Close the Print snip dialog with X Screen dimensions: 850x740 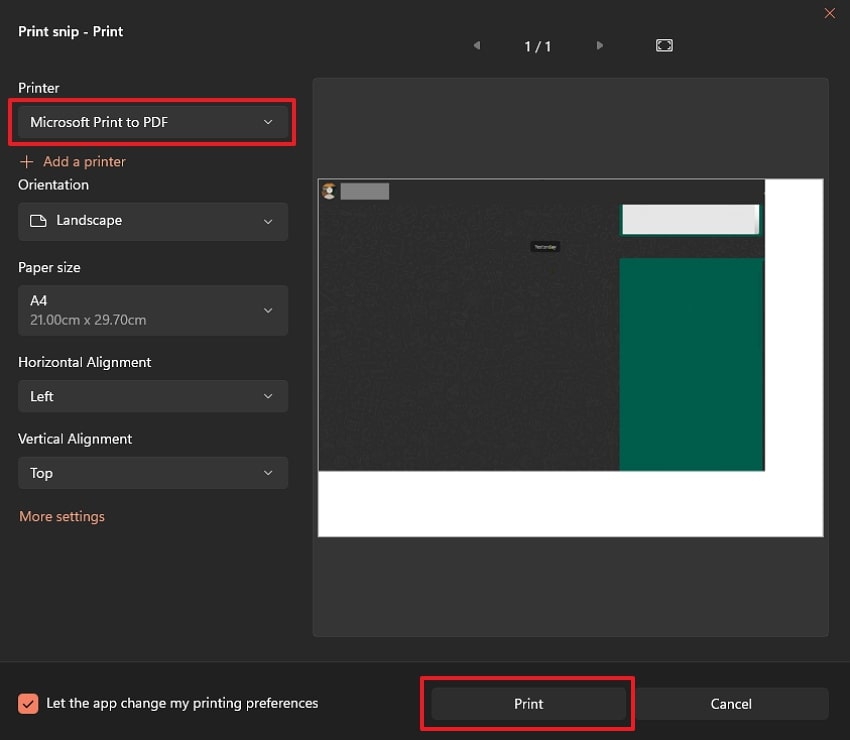point(829,13)
